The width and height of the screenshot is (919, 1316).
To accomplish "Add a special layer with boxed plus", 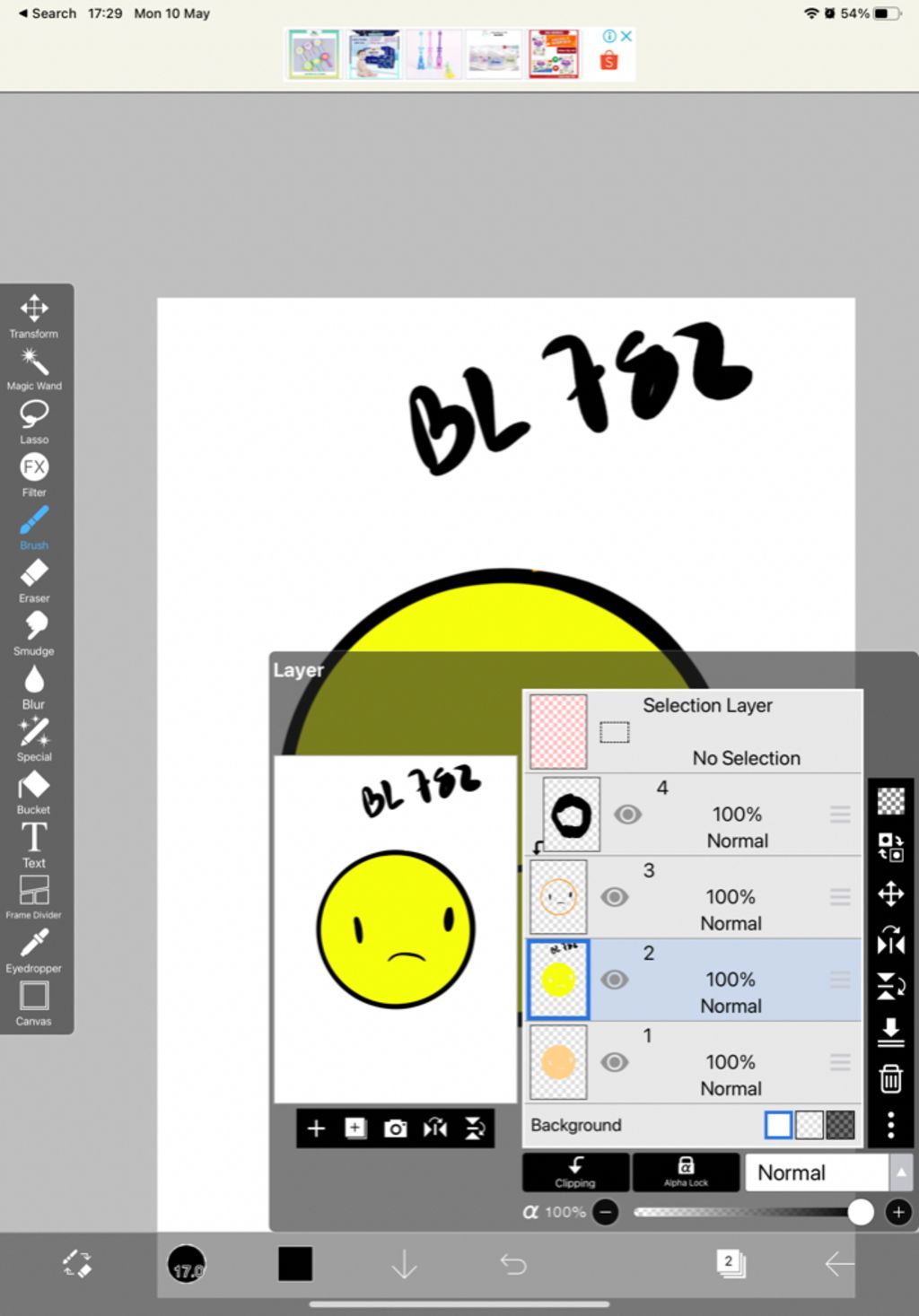I will (355, 1129).
